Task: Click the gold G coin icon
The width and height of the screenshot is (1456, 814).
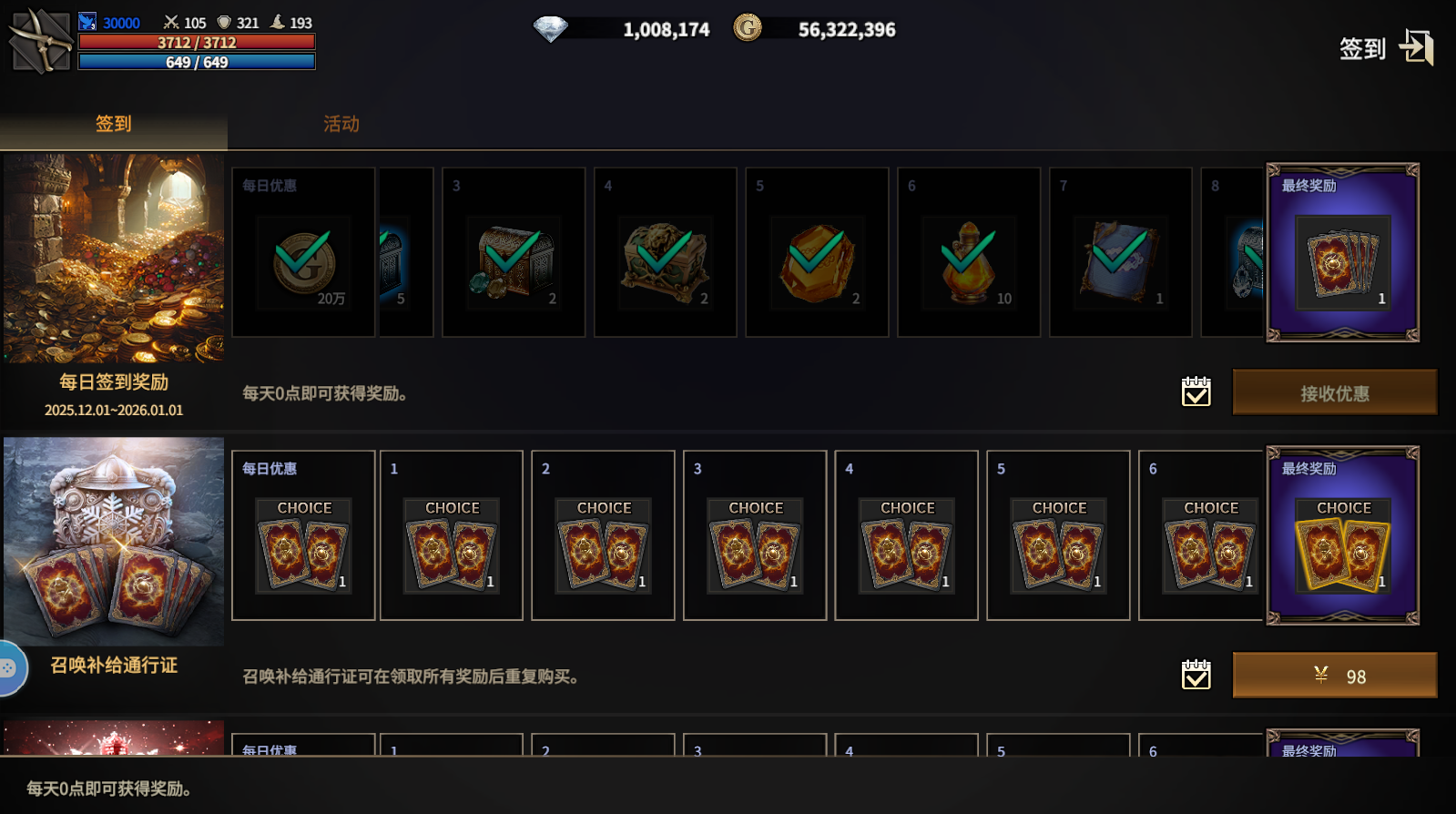Action: 748,28
